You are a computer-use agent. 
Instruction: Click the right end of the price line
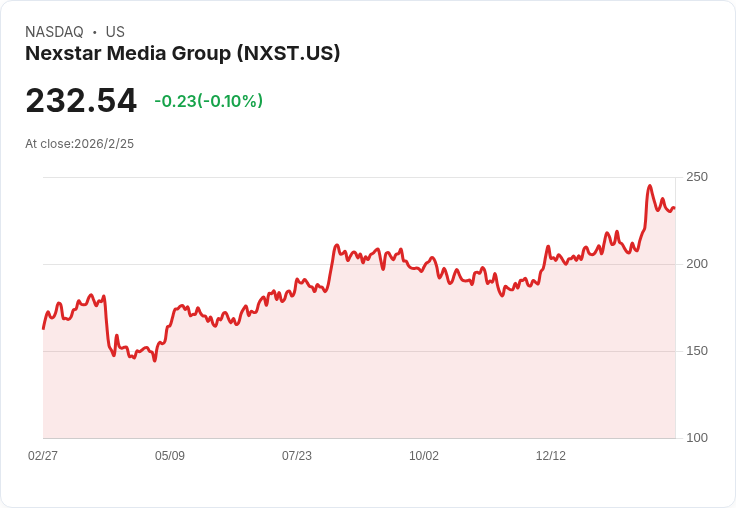(674, 208)
